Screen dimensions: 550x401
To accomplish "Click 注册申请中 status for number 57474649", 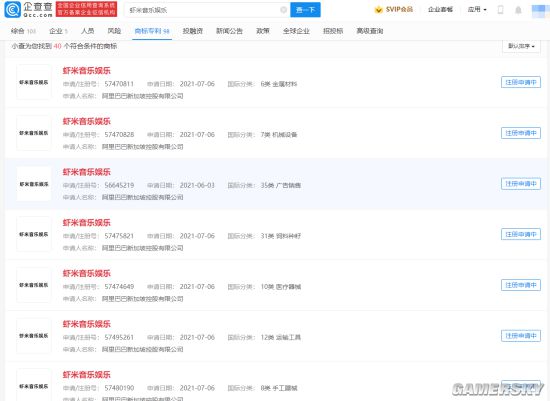I will pyautogui.click(x=521, y=285).
